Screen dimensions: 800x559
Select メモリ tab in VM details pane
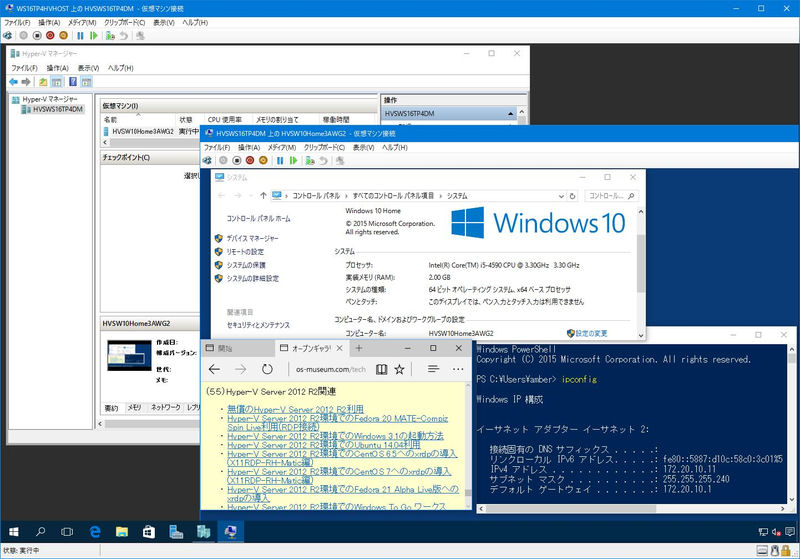[x=134, y=408]
